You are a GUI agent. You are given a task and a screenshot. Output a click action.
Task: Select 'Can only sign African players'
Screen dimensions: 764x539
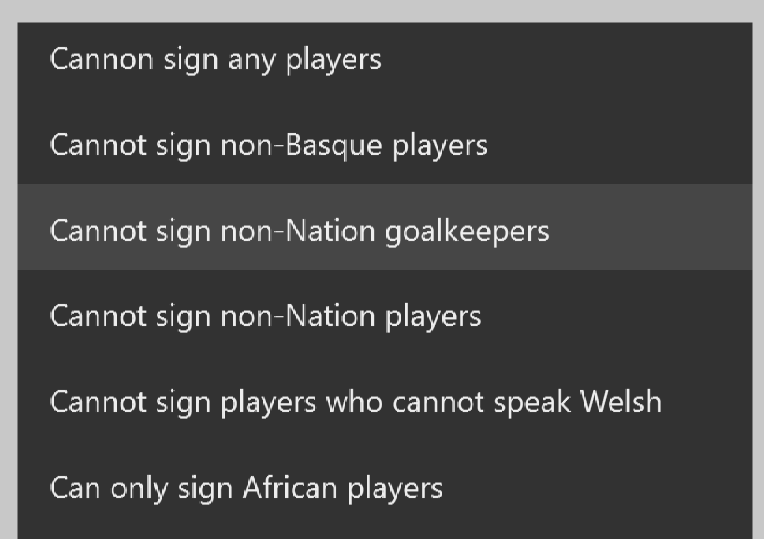[385, 484]
